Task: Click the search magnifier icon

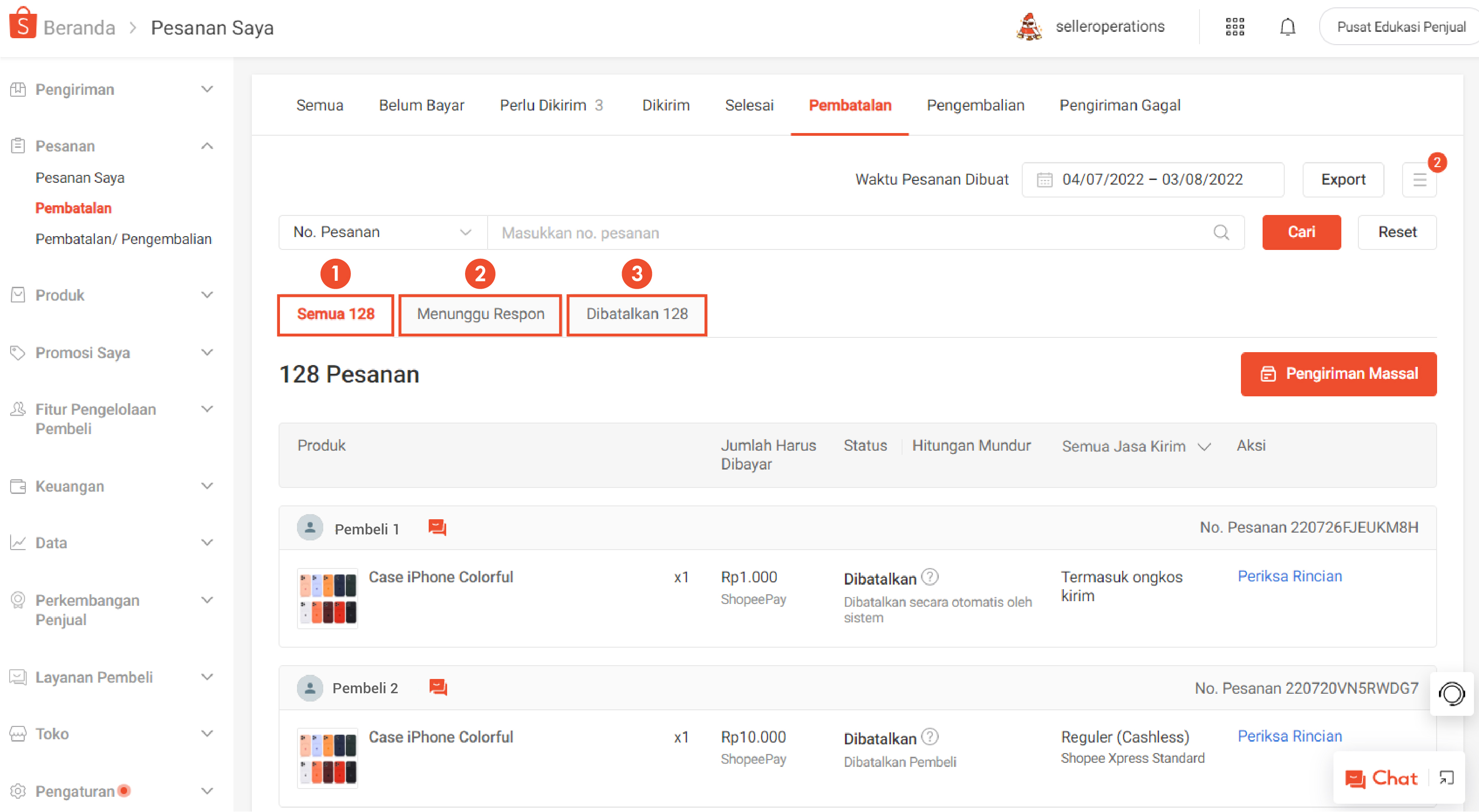Action: click(1221, 232)
